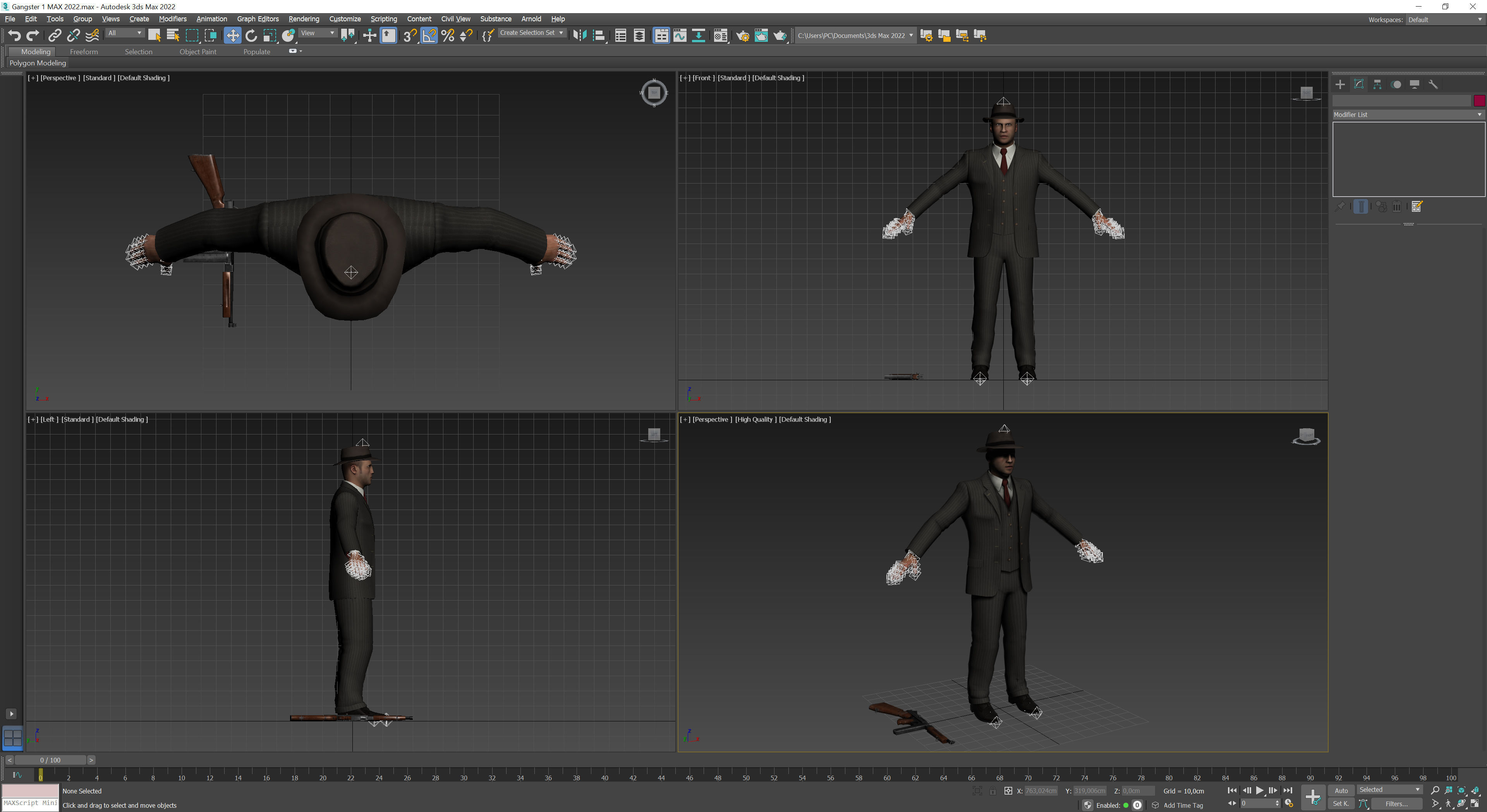Image resolution: width=1487 pixels, height=812 pixels.
Task: Open the Hierarchy command panel tab
Action: click(1377, 84)
